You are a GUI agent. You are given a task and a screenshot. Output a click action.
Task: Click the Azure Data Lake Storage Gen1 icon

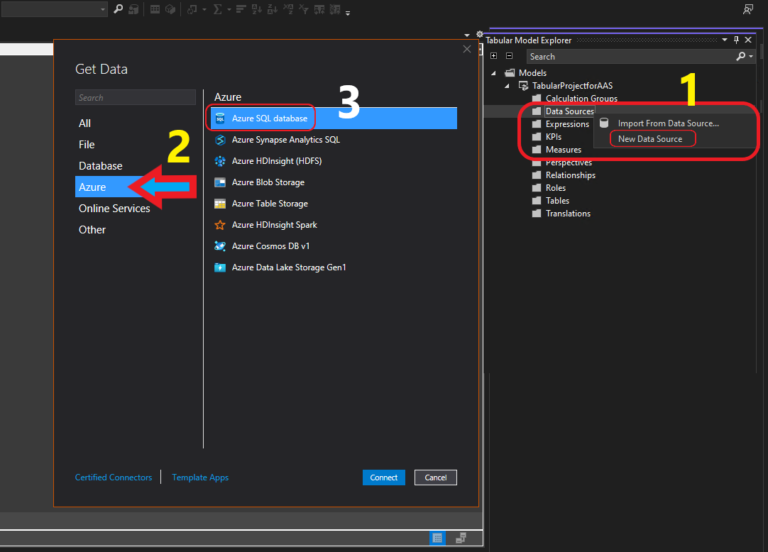(x=220, y=267)
